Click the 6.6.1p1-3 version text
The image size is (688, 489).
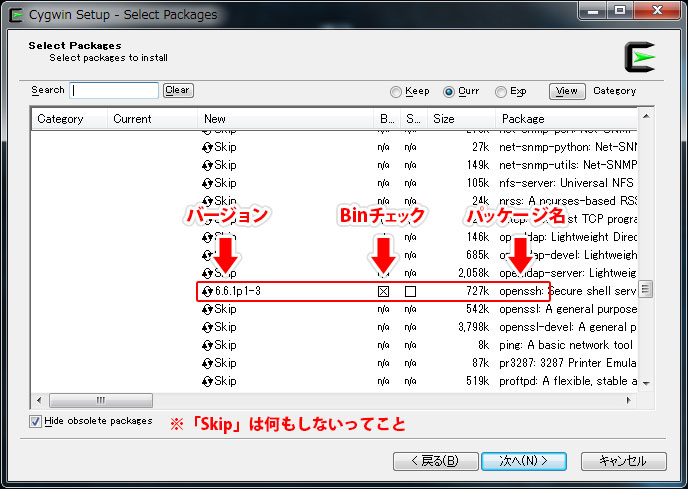(x=238, y=291)
